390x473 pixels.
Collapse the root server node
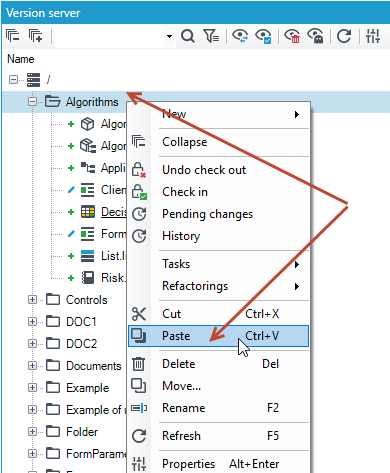pos(13,80)
